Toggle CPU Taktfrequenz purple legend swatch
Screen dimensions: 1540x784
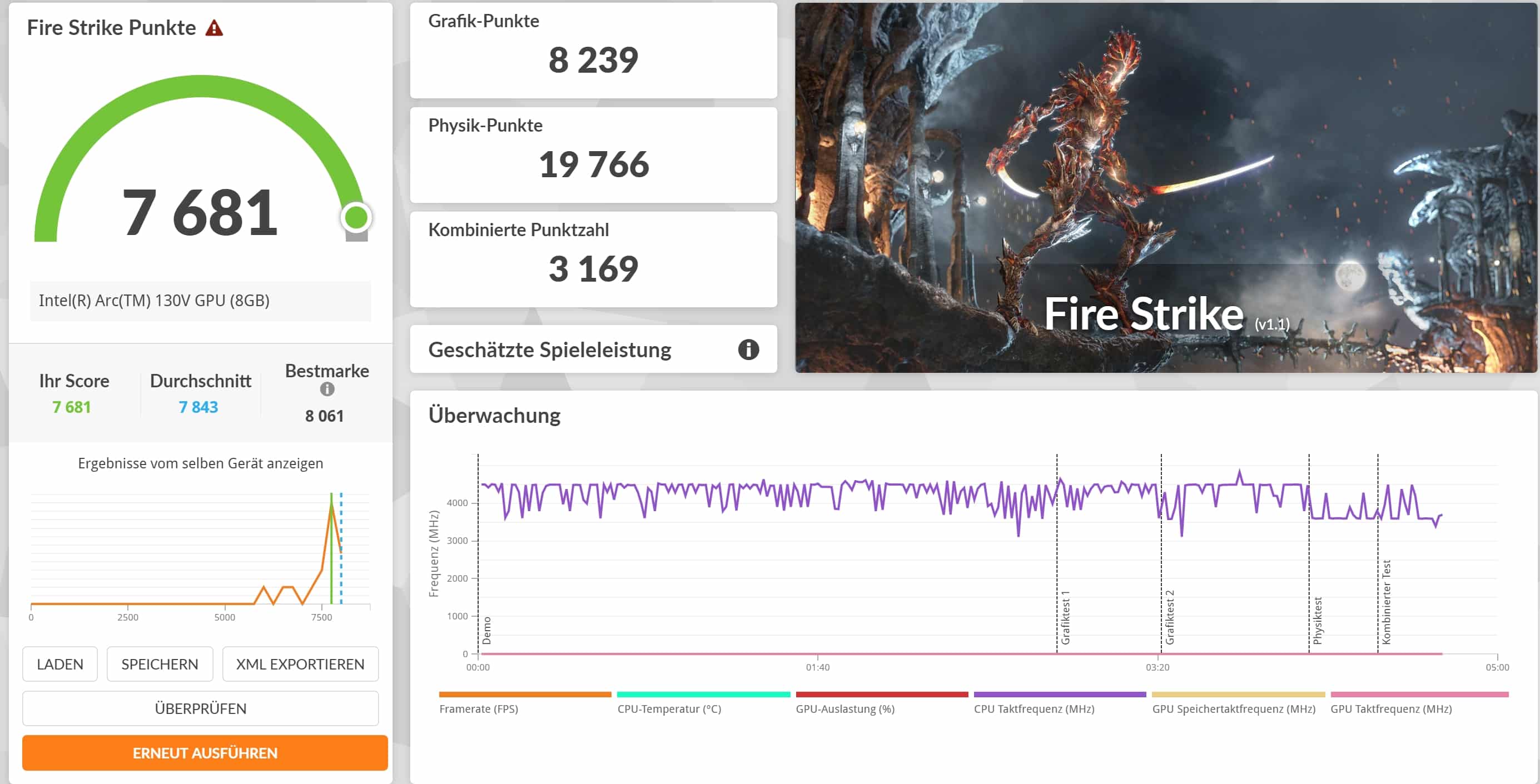tap(1059, 695)
